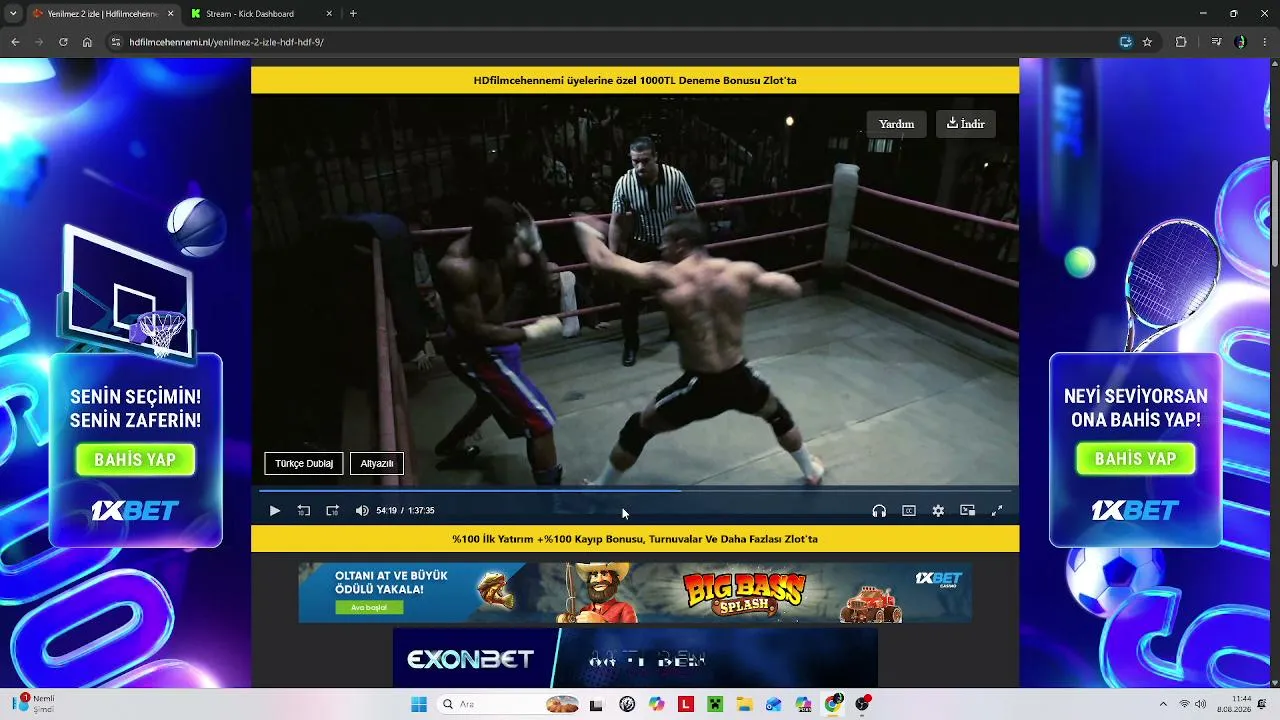Screen dimensions: 1280x720
Task: Open the Big Bass Splash ad banner
Action: click(x=635, y=592)
